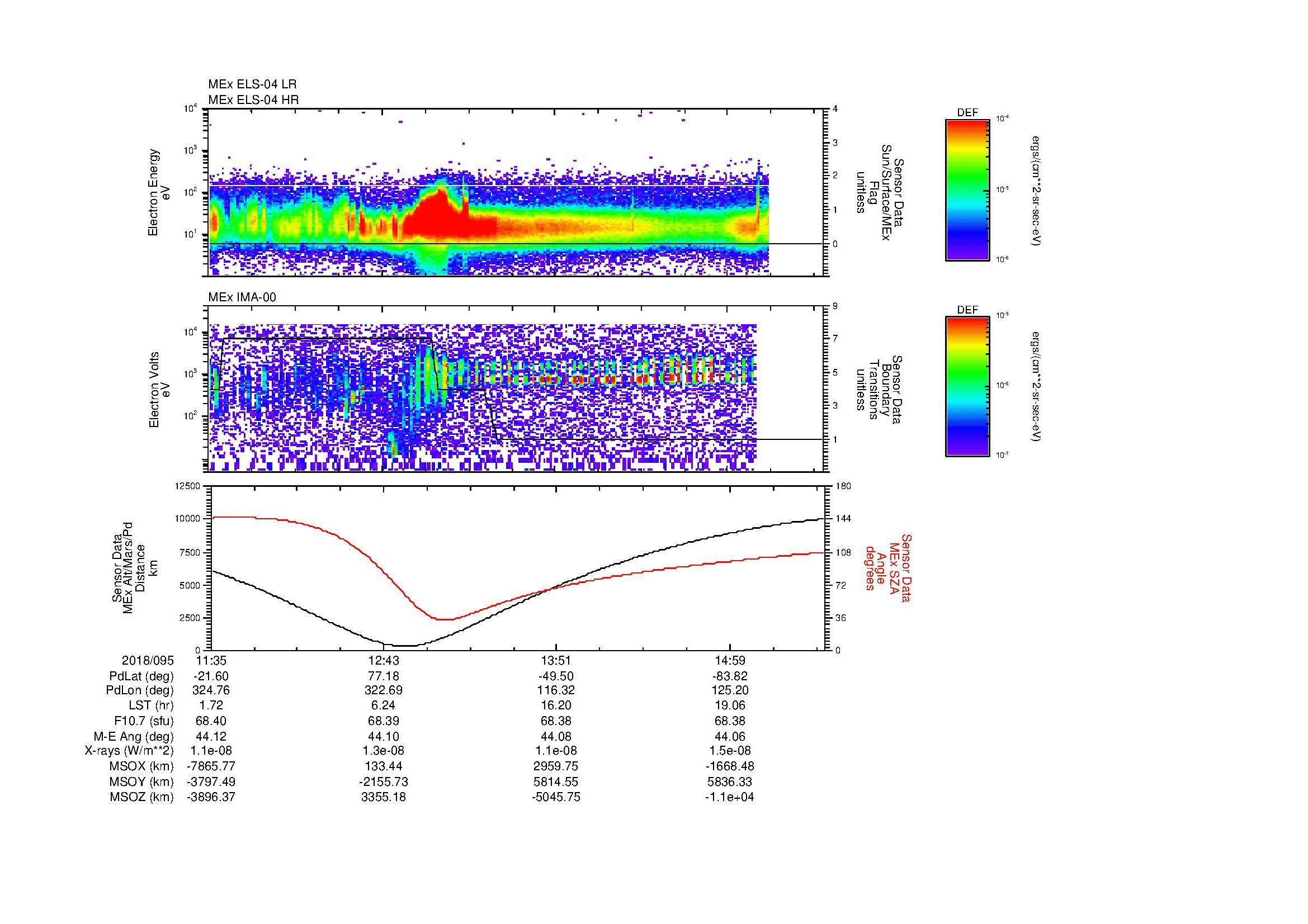The width and height of the screenshot is (1308, 924).
Task: Click the 'X-rays (W/m**2)' row label
Action: pos(129,751)
